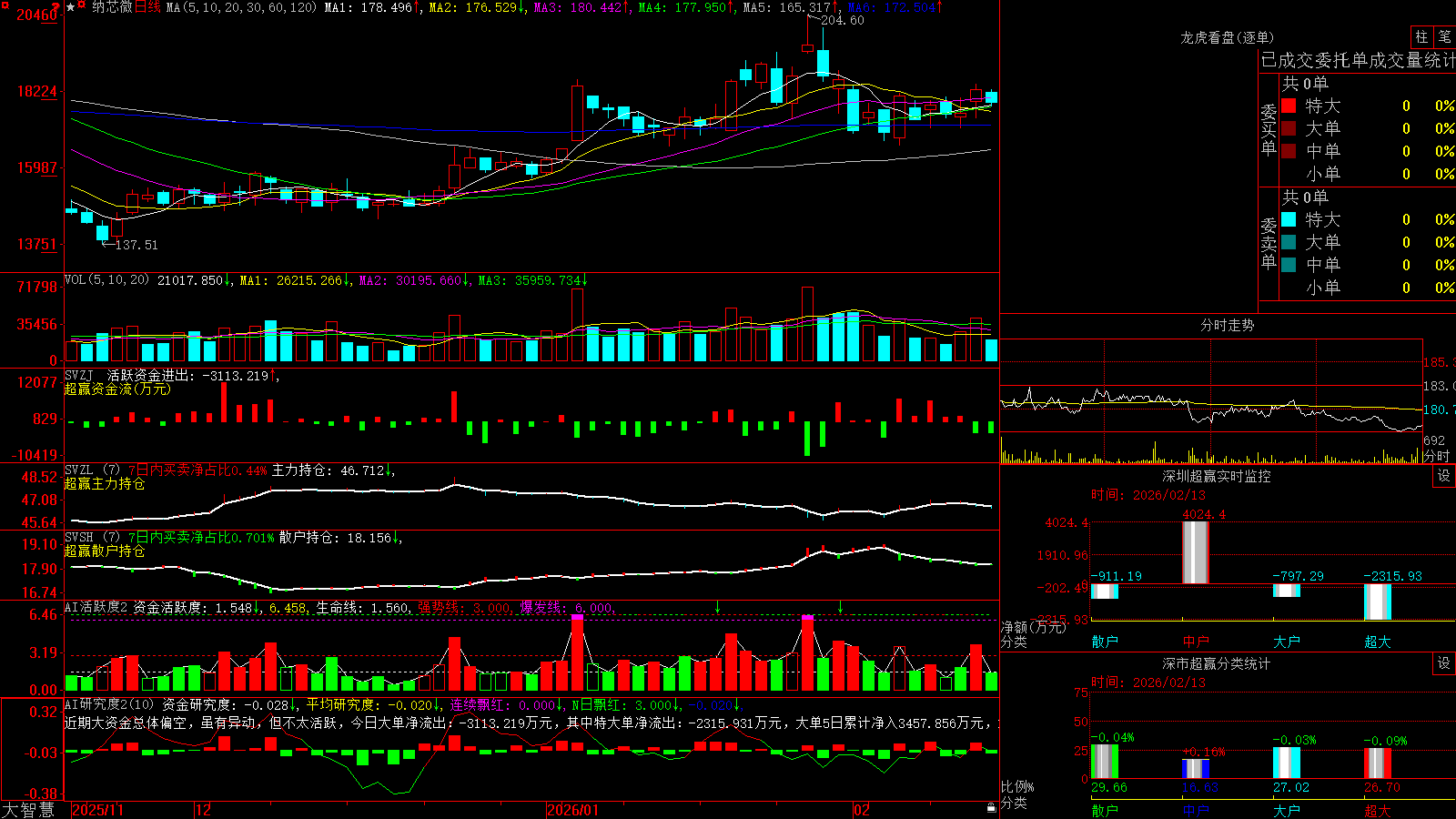The height and width of the screenshot is (819, 1456).
Task: Click the lock icon at chart bottom-right
Action: click(x=992, y=808)
